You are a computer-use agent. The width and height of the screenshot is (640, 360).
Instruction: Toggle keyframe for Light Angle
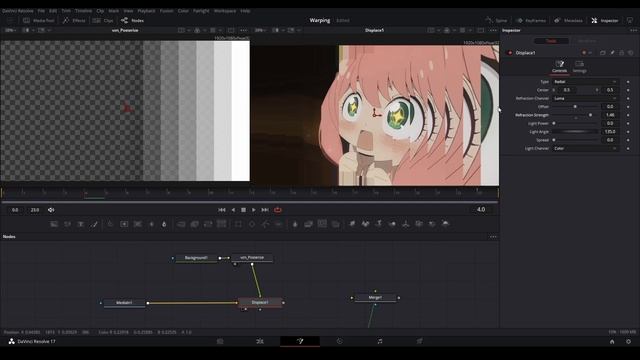pyautogui.click(x=628, y=132)
